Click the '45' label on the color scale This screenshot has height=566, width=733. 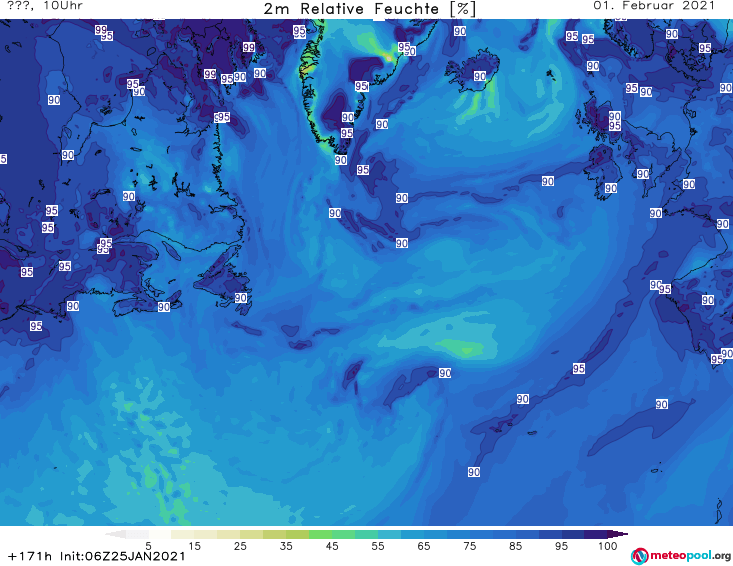[x=332, y=546]
